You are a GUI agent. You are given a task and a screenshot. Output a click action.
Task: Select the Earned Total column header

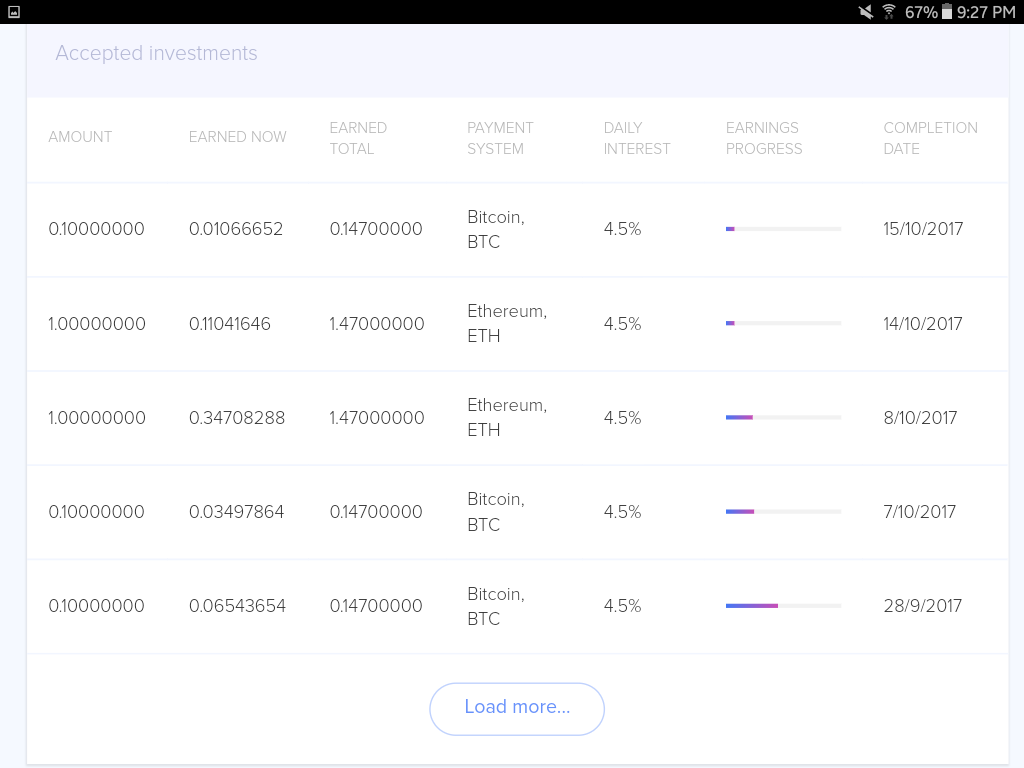[358, 138]
